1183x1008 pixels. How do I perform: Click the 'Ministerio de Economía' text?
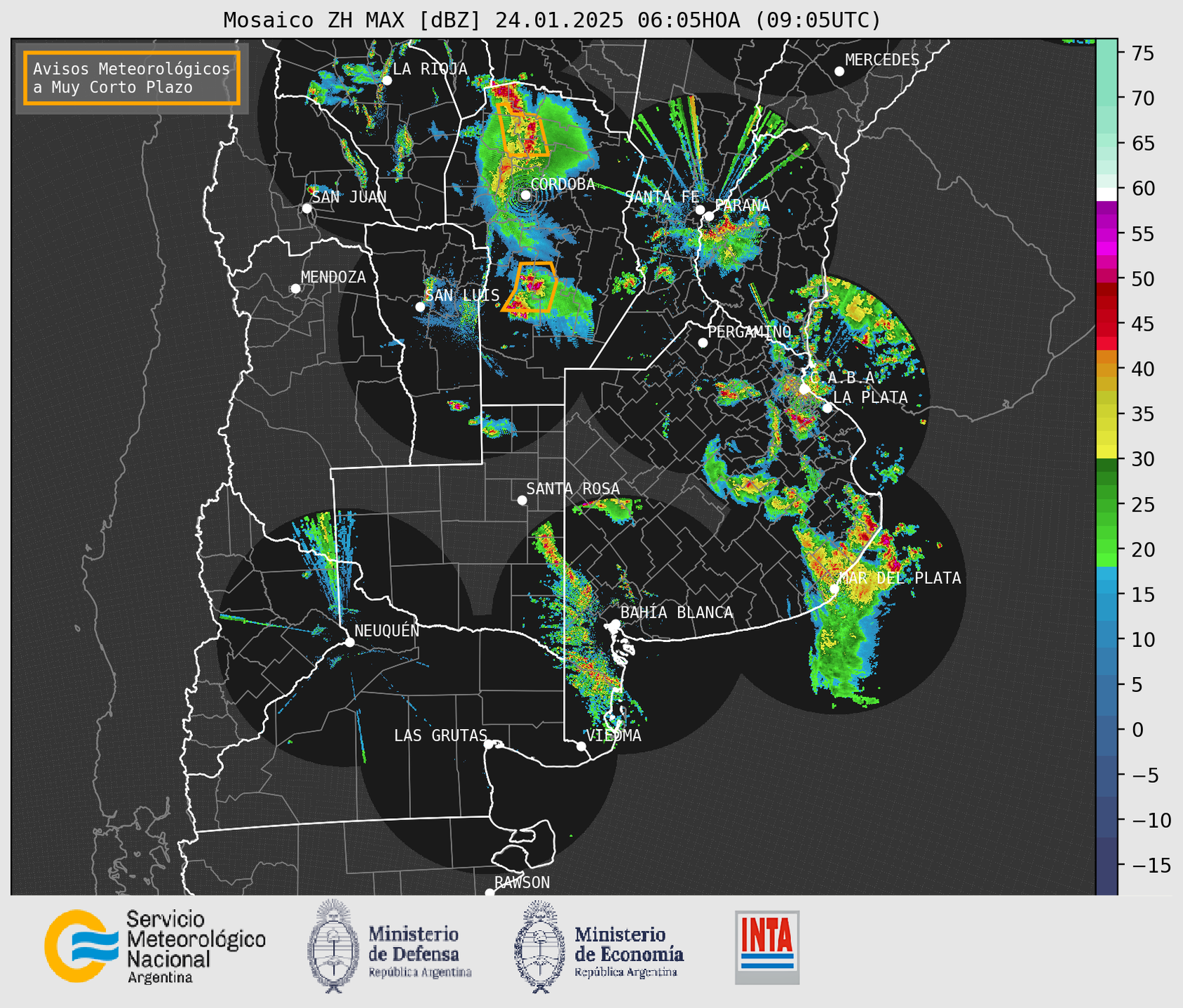pos(629,944)
